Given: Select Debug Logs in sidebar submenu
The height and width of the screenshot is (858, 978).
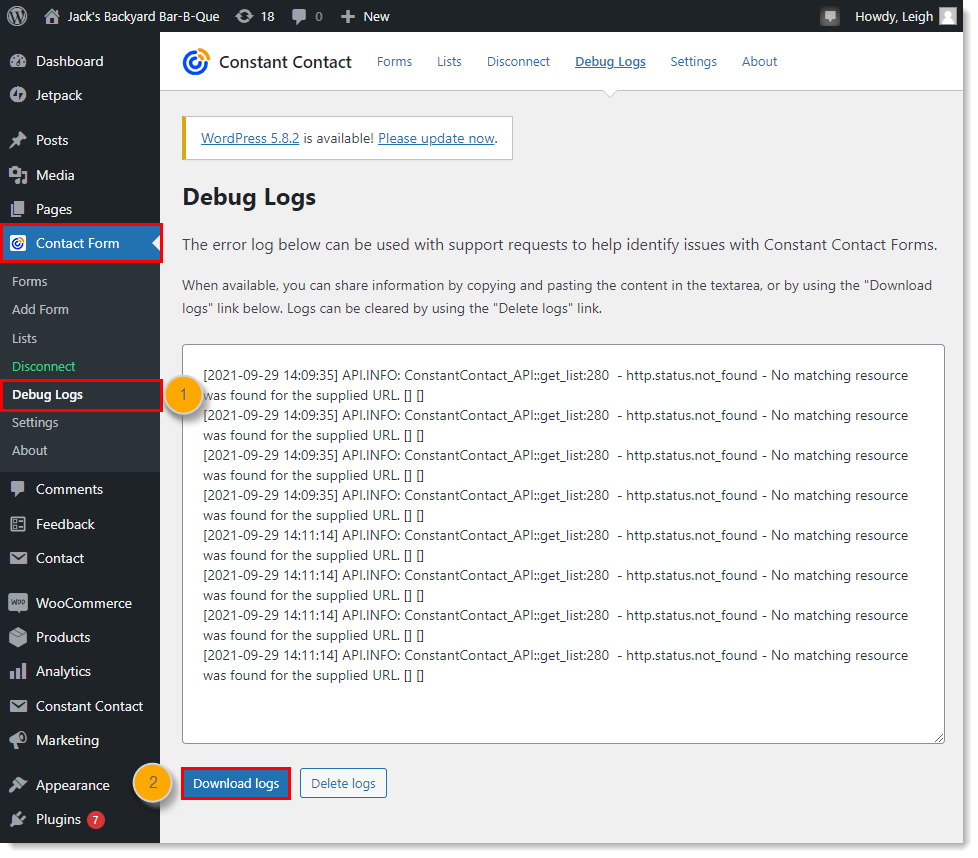Looking at the screenshot, I should 47,394.
